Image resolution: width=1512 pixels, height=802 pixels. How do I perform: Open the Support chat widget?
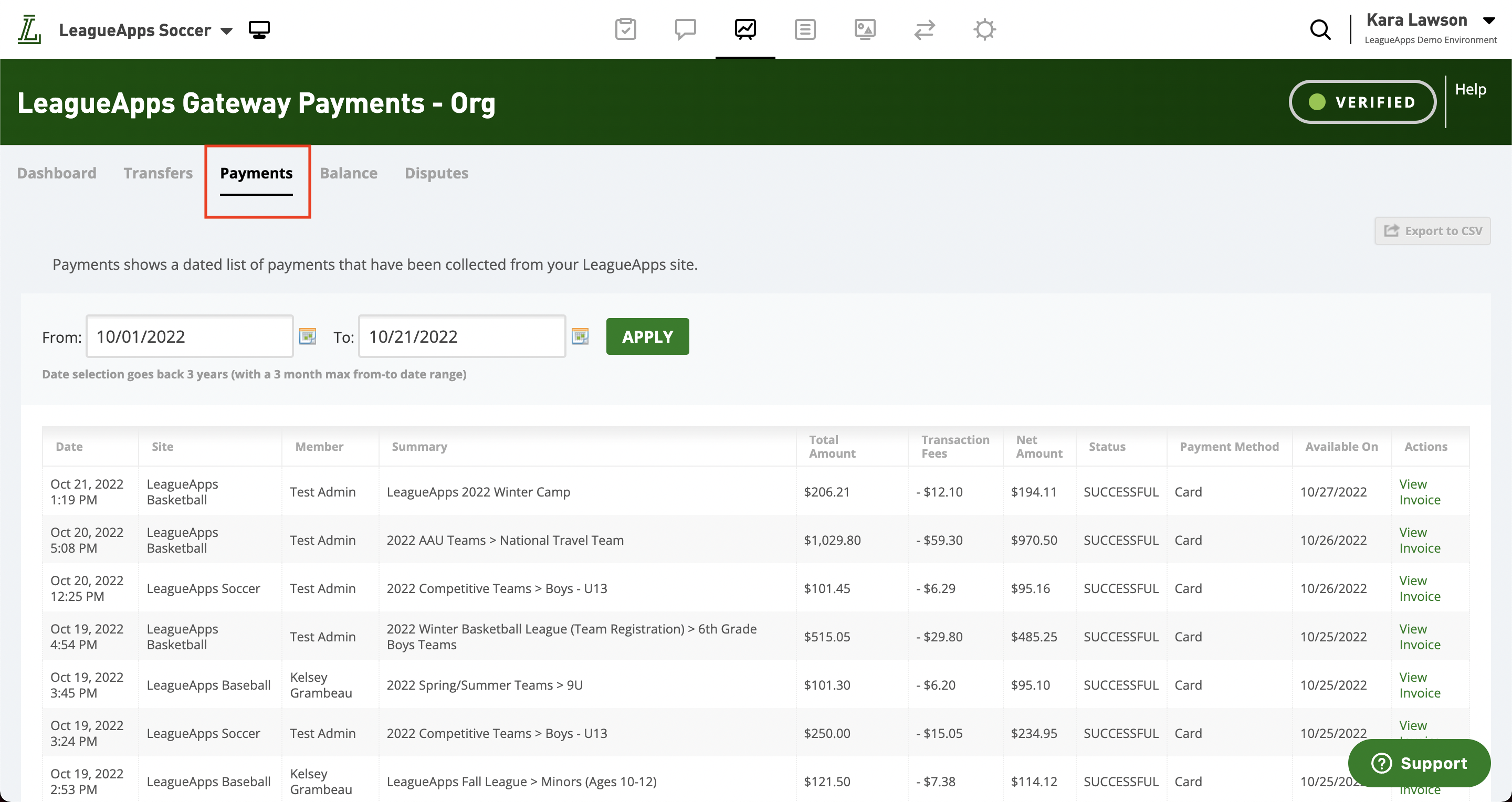[1420, 763]
